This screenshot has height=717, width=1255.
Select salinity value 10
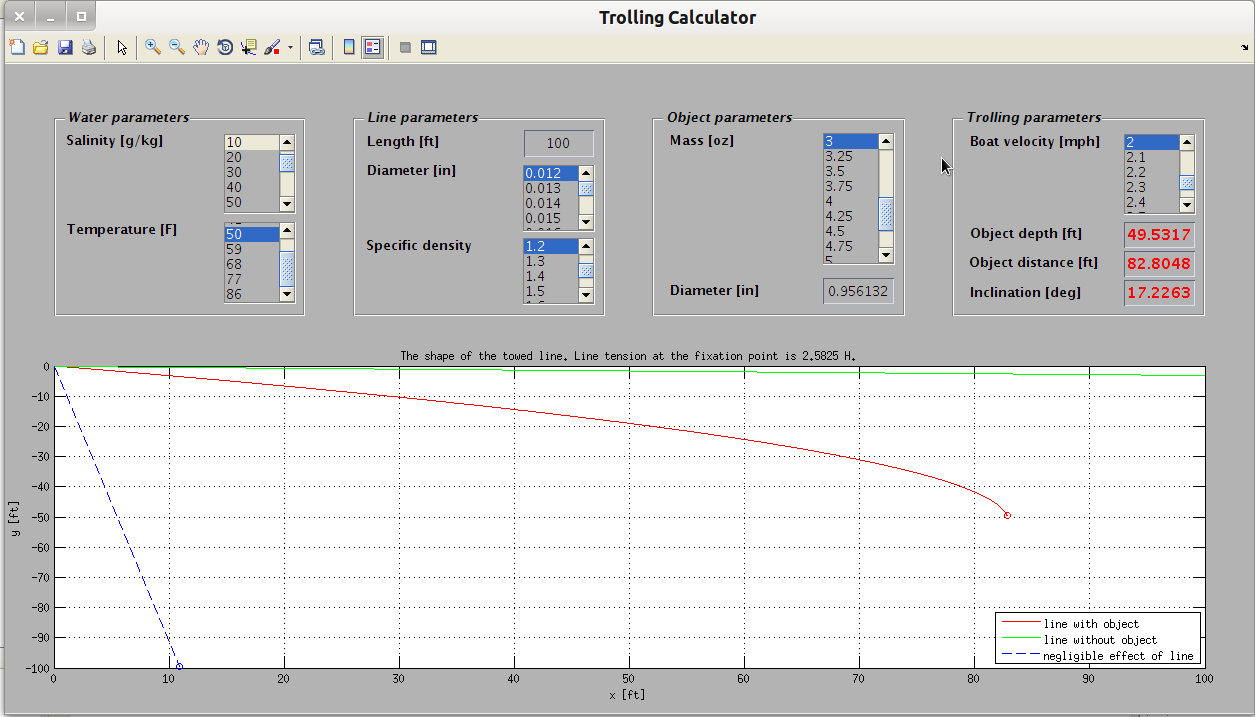coord(252,142)
